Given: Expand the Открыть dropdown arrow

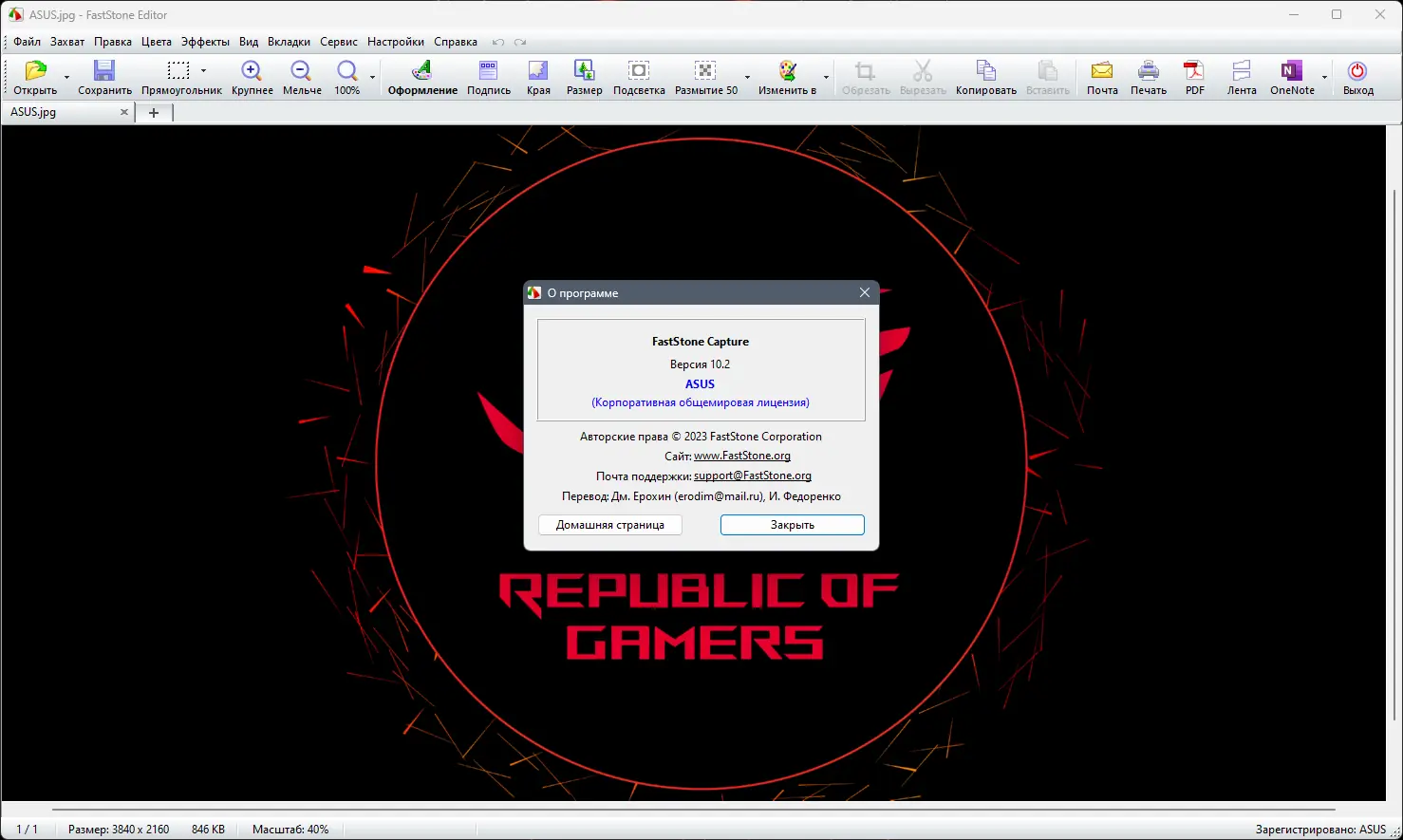Looking at the screenshot, I should coord(66,76).
